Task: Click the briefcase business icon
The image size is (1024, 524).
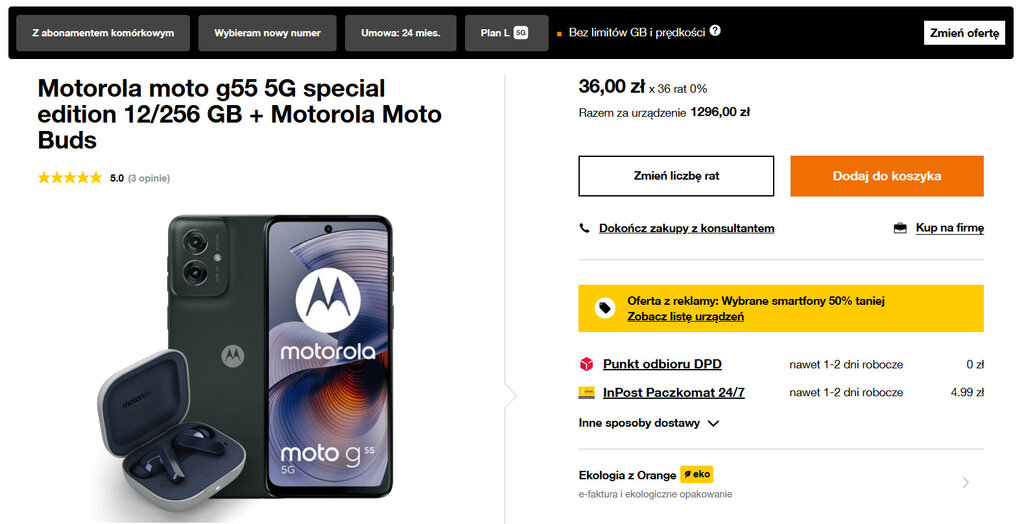Action: (x=900, y=228)
